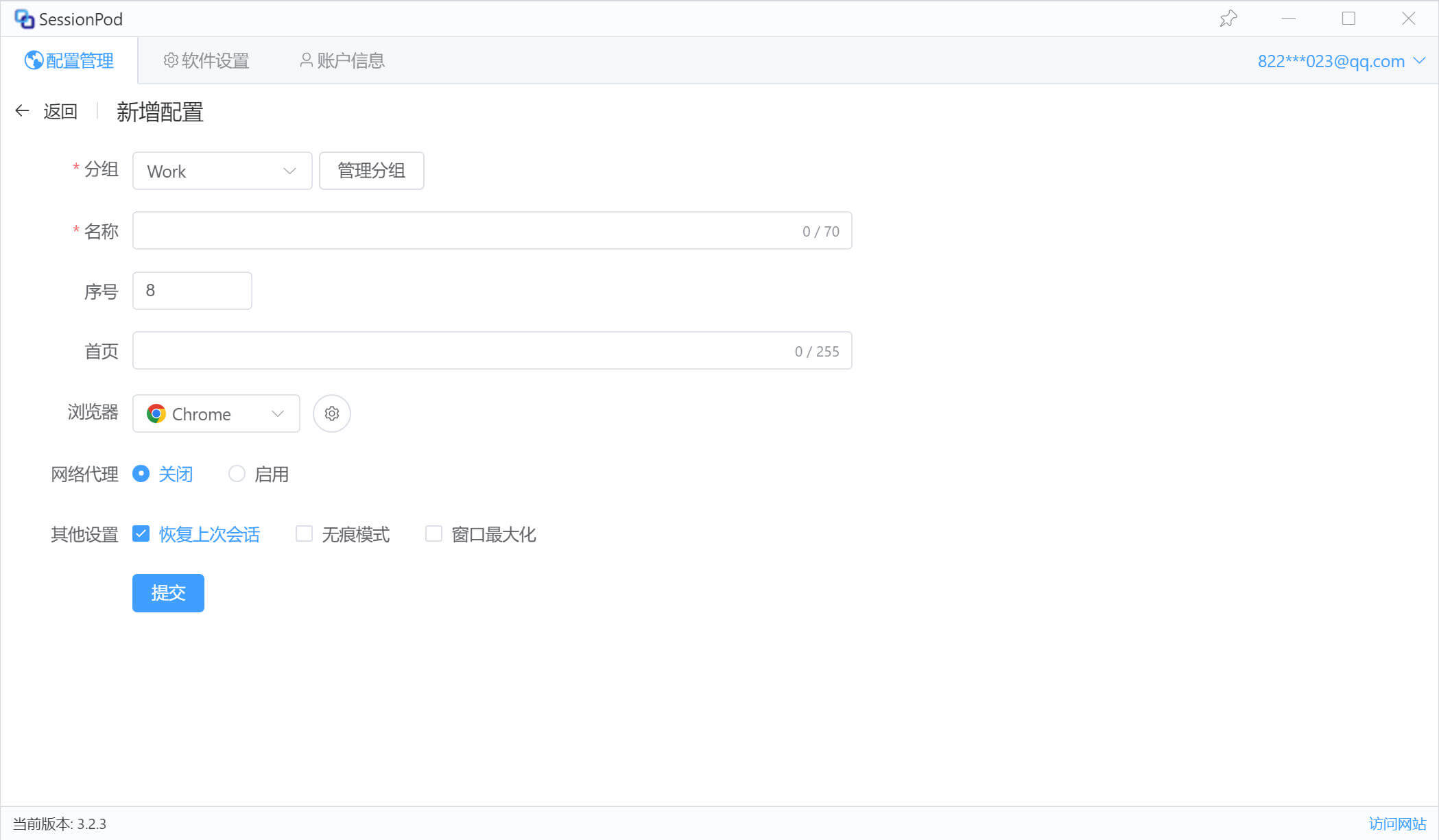Enable 无痕模式 checkbox

304,533
